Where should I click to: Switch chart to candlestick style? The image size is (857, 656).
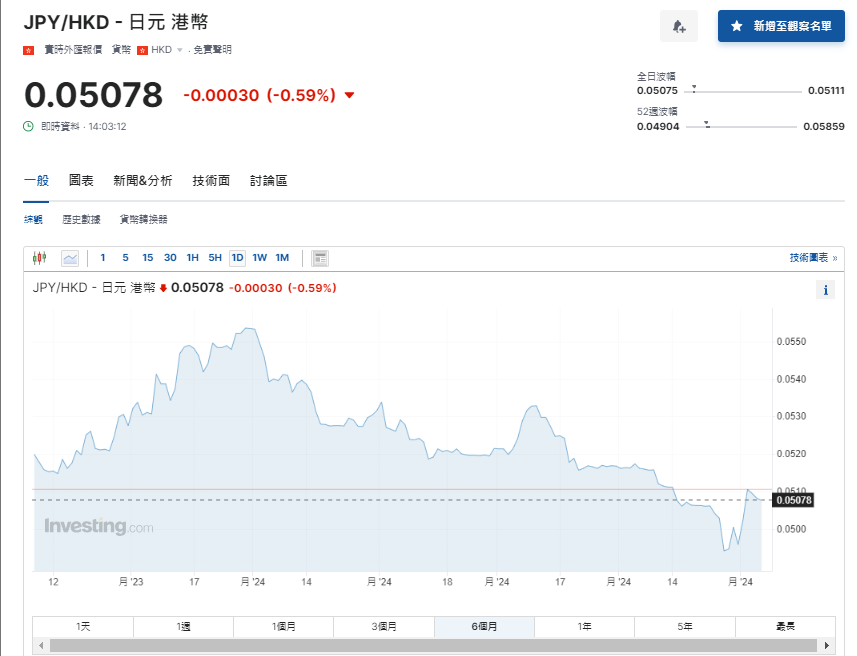pos(39,257)
